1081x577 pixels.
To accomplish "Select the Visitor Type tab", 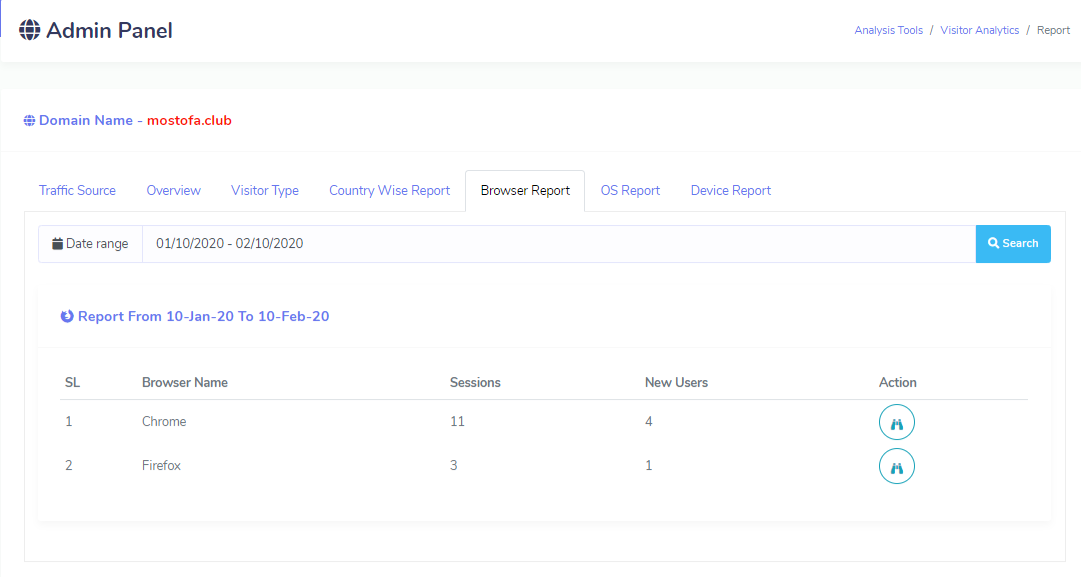I will pyautogui.click(x=264, y=191).
